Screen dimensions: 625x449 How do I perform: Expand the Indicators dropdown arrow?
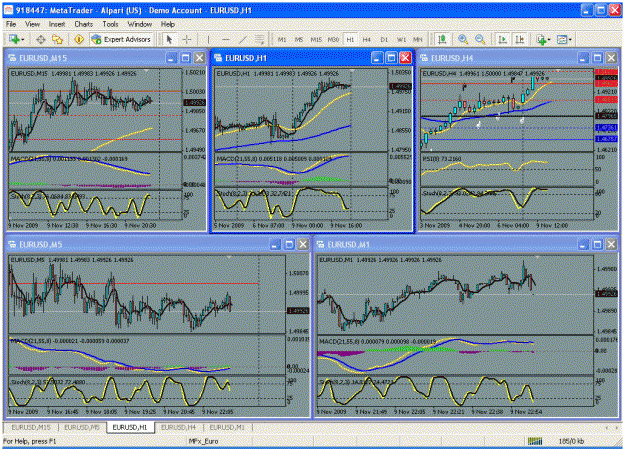click(x=549, y=39)
